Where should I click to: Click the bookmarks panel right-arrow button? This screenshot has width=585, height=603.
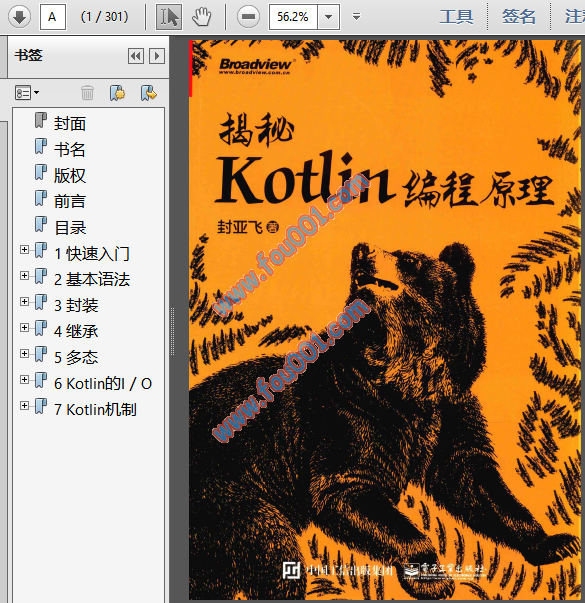click(x=157, y=56)
